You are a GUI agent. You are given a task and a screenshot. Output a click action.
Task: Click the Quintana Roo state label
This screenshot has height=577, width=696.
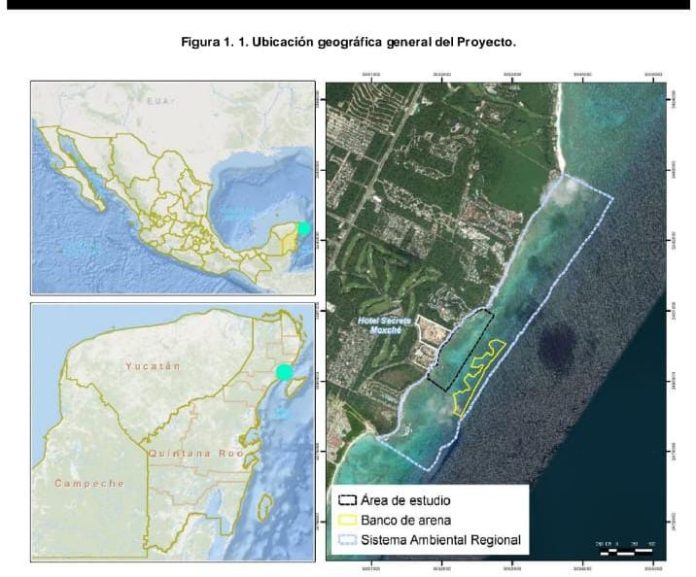tap(196, 453)
